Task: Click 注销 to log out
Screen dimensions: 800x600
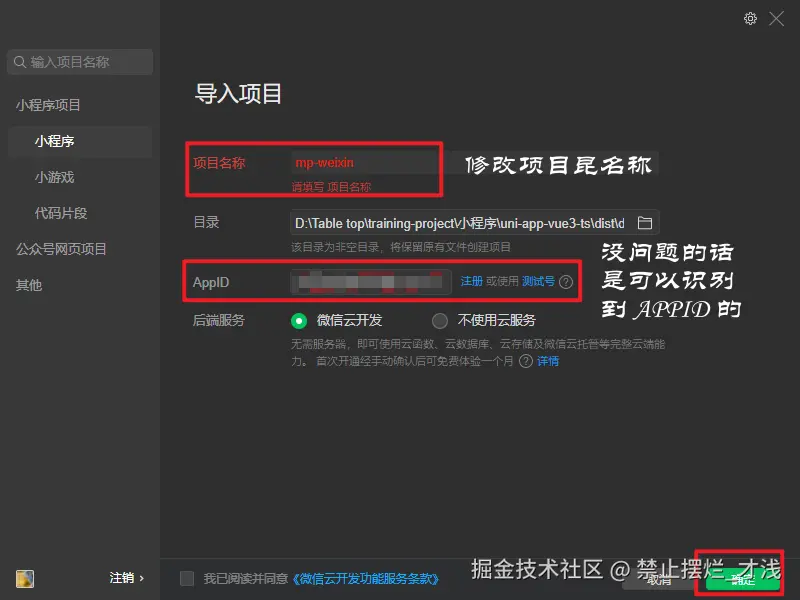Action: click(127, 578)
